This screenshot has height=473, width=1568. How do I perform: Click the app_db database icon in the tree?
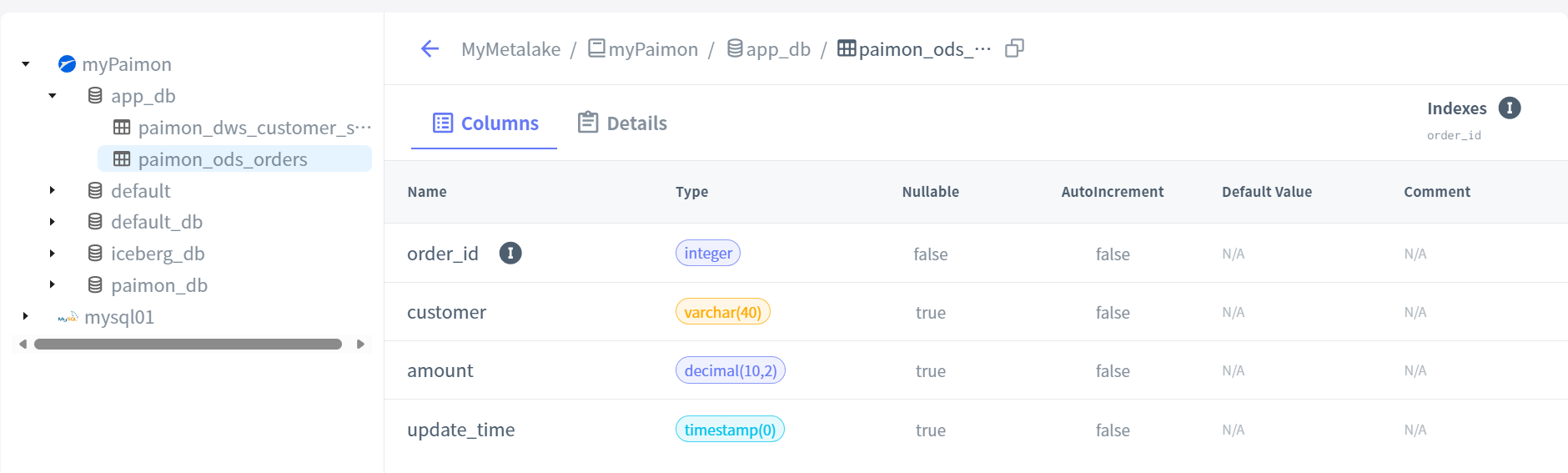(95, 96)
